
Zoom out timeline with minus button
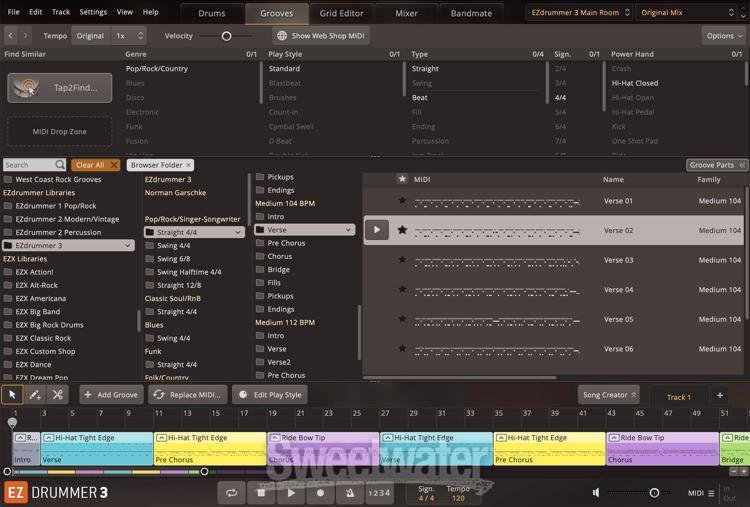click(x=734, y=472)
